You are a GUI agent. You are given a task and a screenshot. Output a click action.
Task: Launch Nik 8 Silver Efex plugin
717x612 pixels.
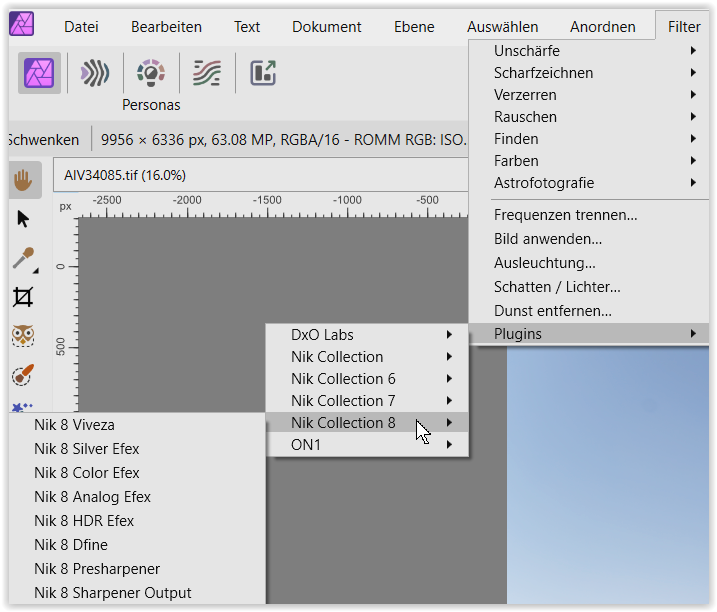pos(87,449)
